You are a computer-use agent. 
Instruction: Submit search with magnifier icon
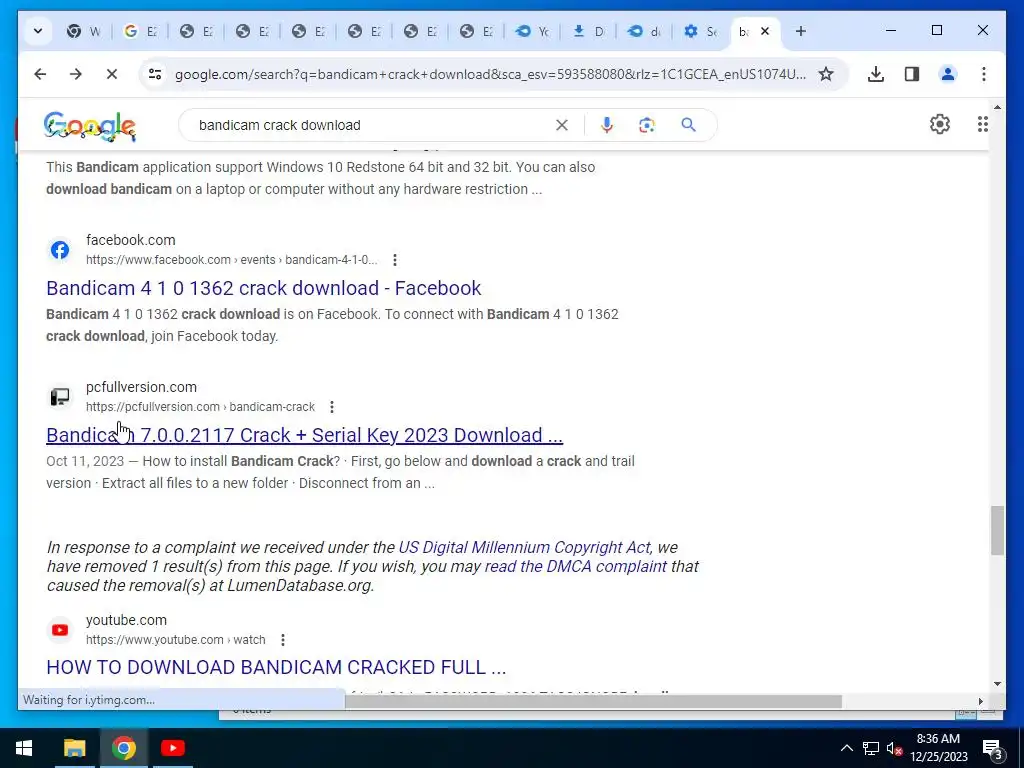(688, 125)
